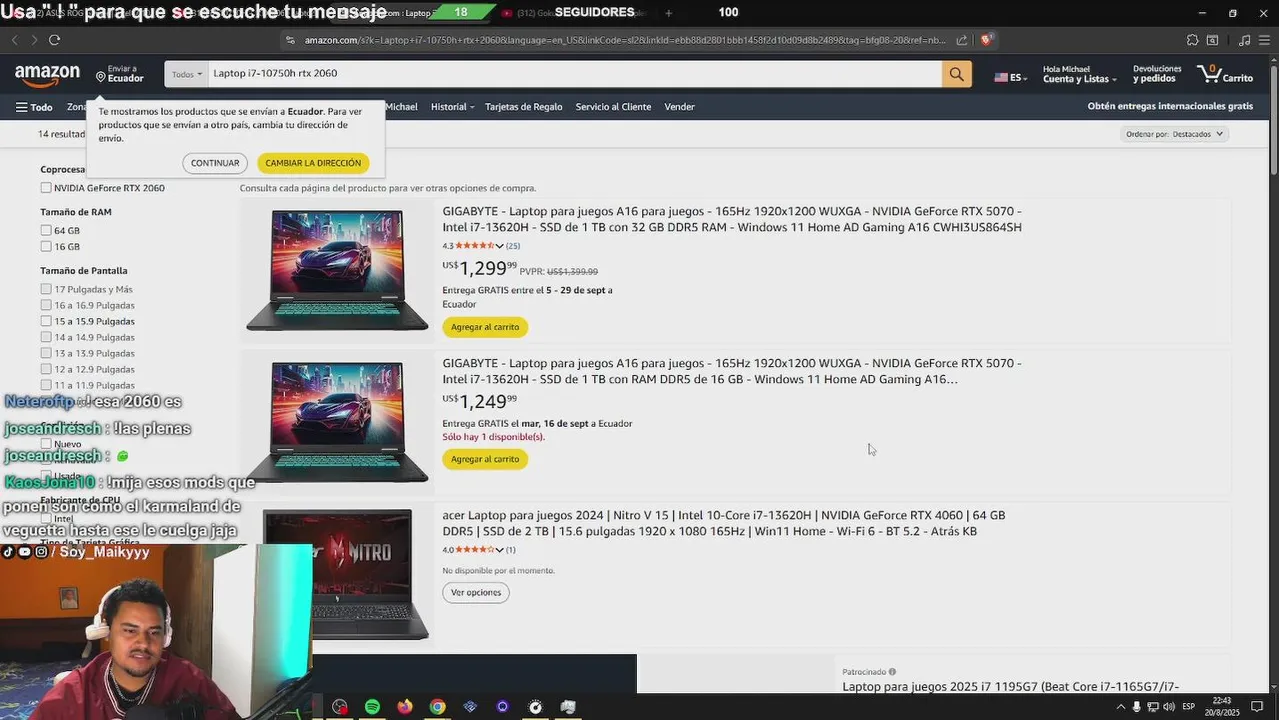The width and height of the screenshot is (1279, 720).
Task: Open the Todos search category dropdown
Action: (186, 74)
